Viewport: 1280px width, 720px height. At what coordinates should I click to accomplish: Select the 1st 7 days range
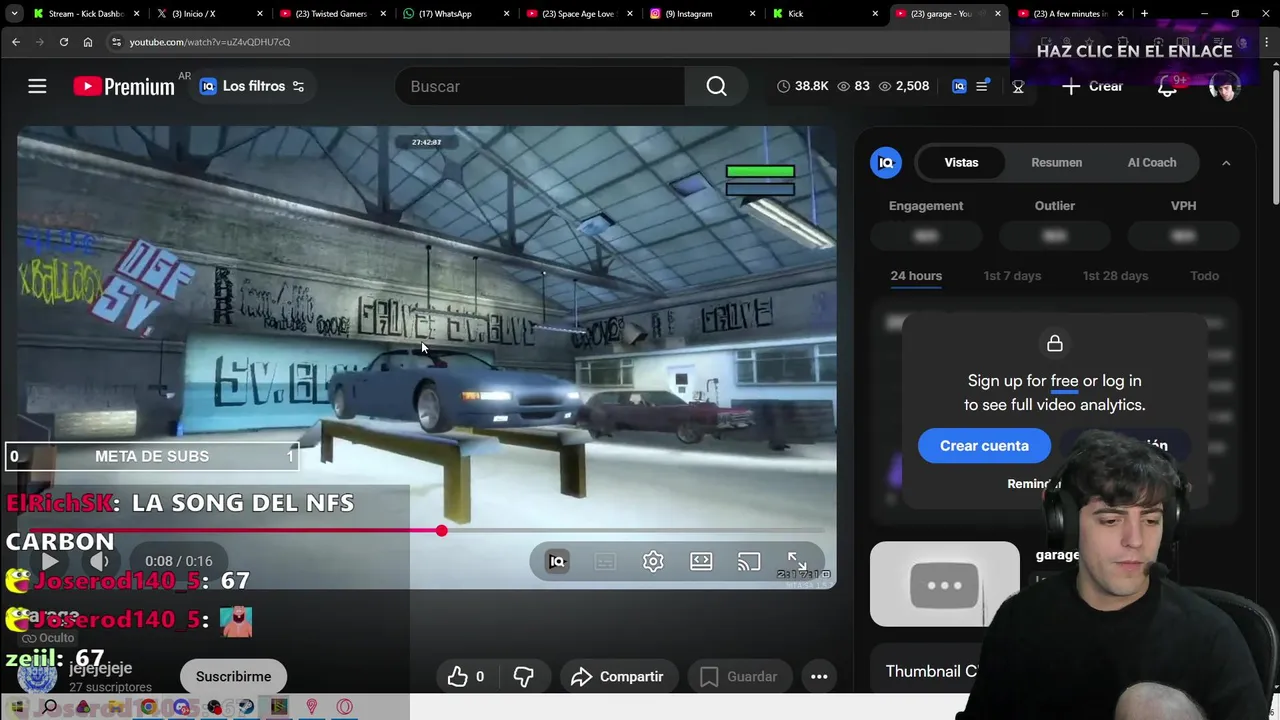(1012, 276)
